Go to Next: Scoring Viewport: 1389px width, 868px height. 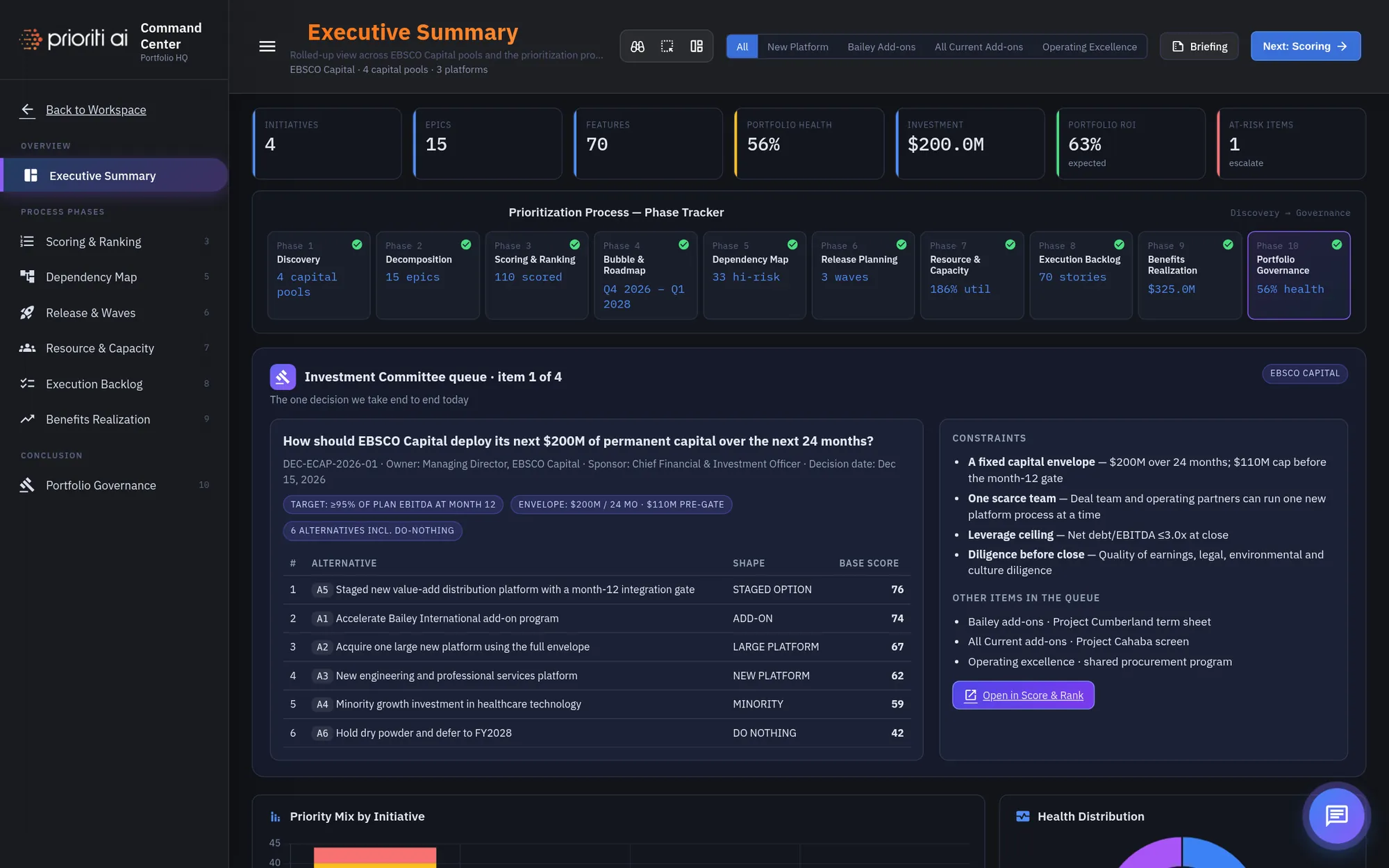1305,47
